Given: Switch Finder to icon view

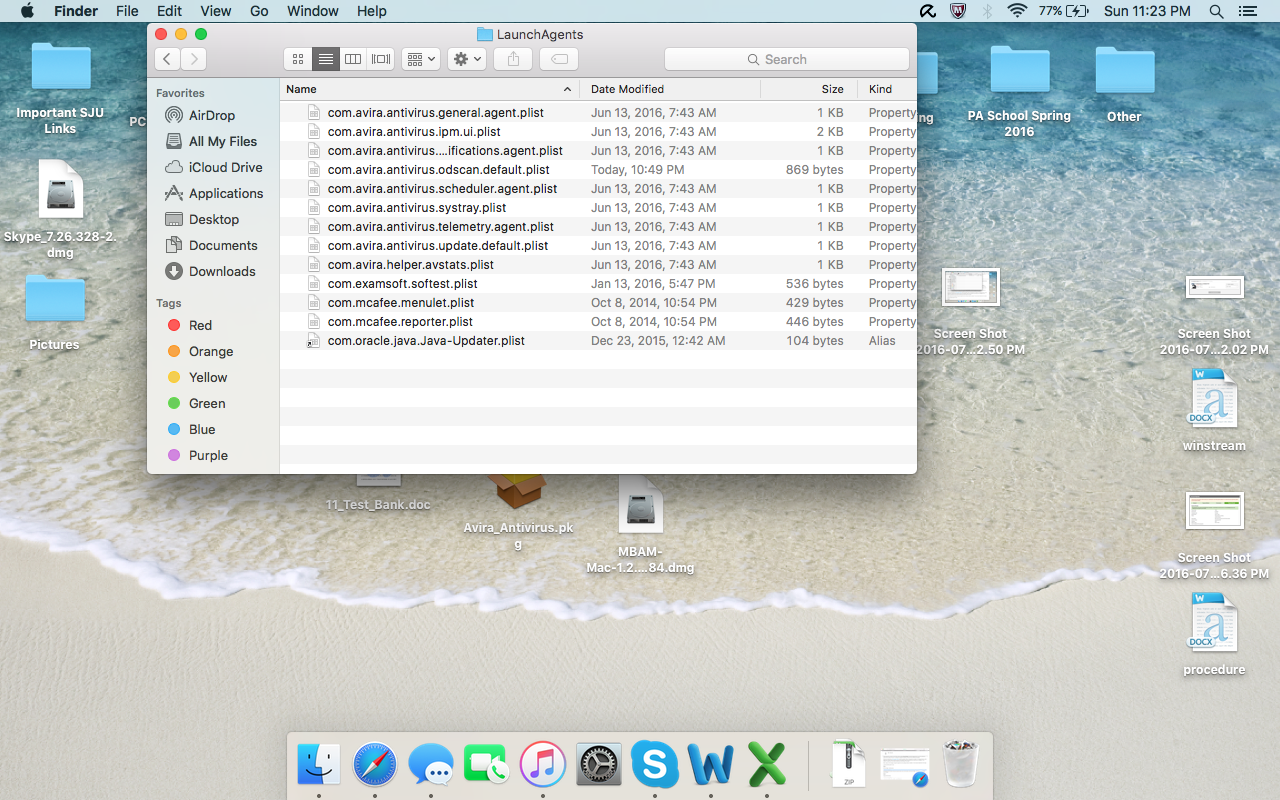Looking at the screenshot, I should [x=297, y=59].
